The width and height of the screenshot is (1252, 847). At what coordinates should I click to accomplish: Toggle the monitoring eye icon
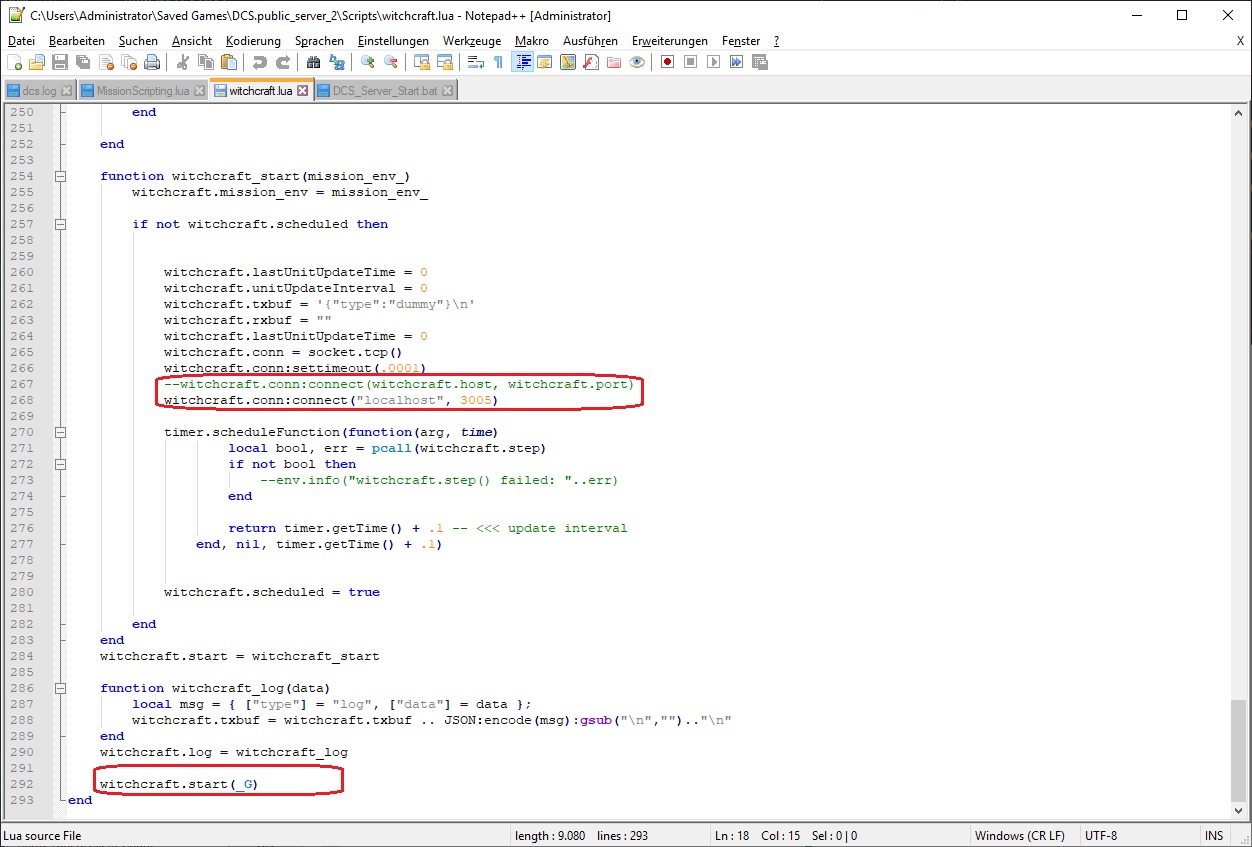pos(637,62)
